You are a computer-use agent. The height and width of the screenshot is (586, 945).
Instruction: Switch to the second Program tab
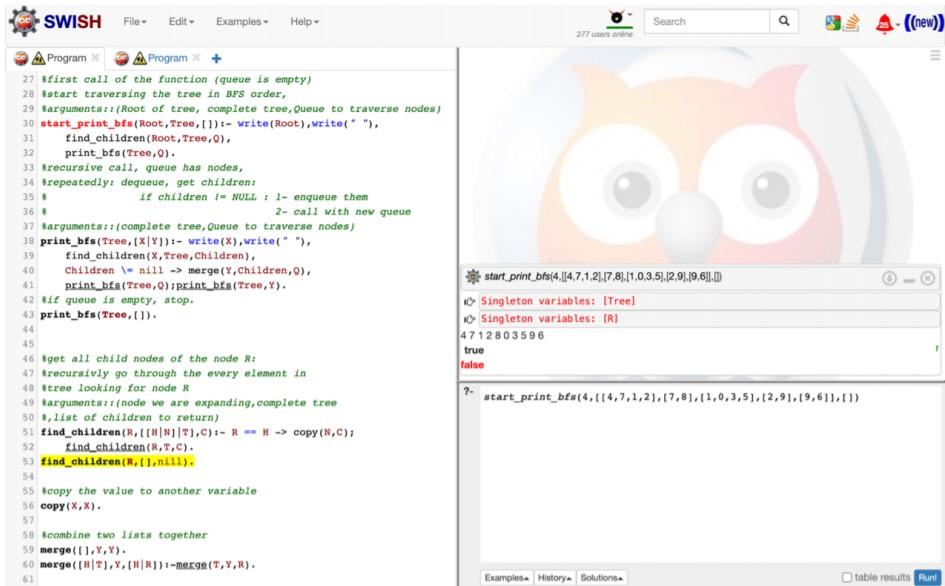[x=168, y=58]
